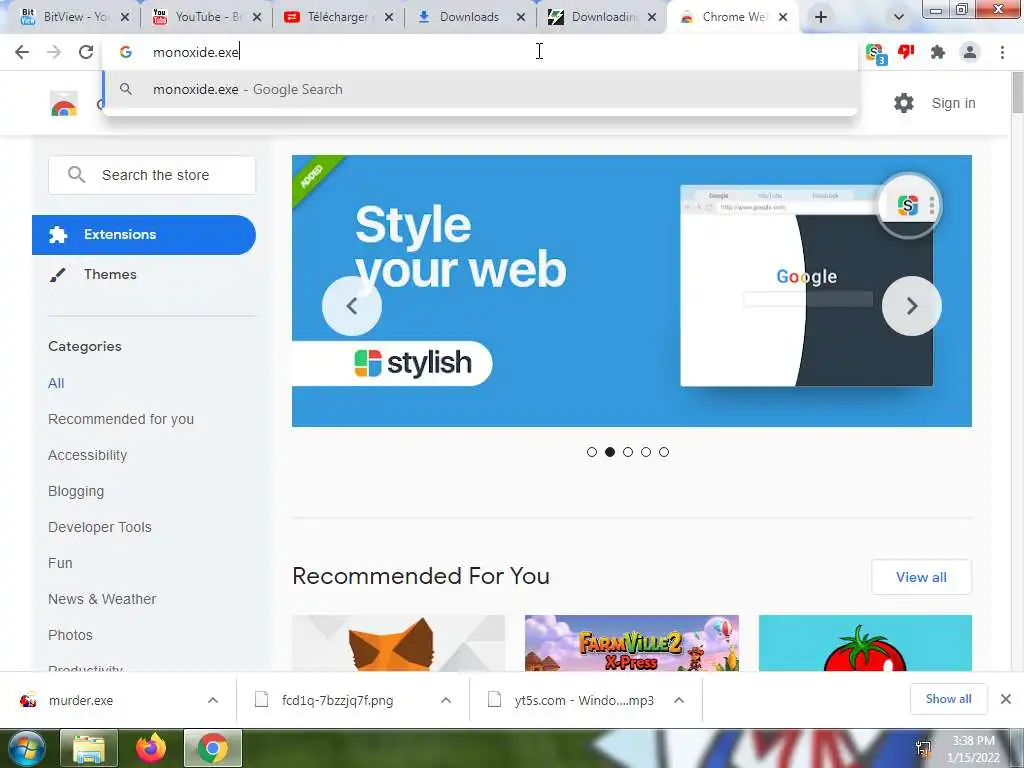
Task: Click the Chrome Web Store logo
Action: pyautogui.click(x=63, y=104)
